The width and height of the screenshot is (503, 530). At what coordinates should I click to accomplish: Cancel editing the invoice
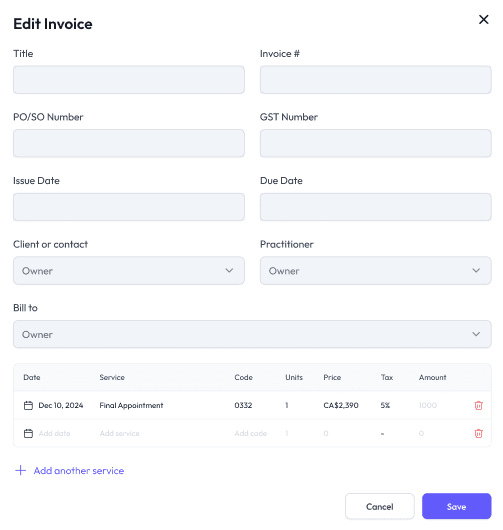point(380,506)
